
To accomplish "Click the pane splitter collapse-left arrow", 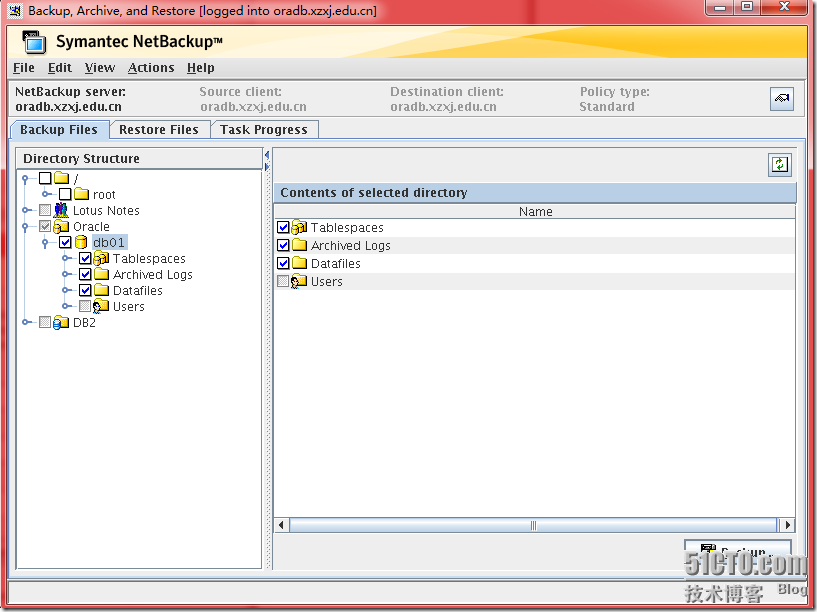I will 267,155.
